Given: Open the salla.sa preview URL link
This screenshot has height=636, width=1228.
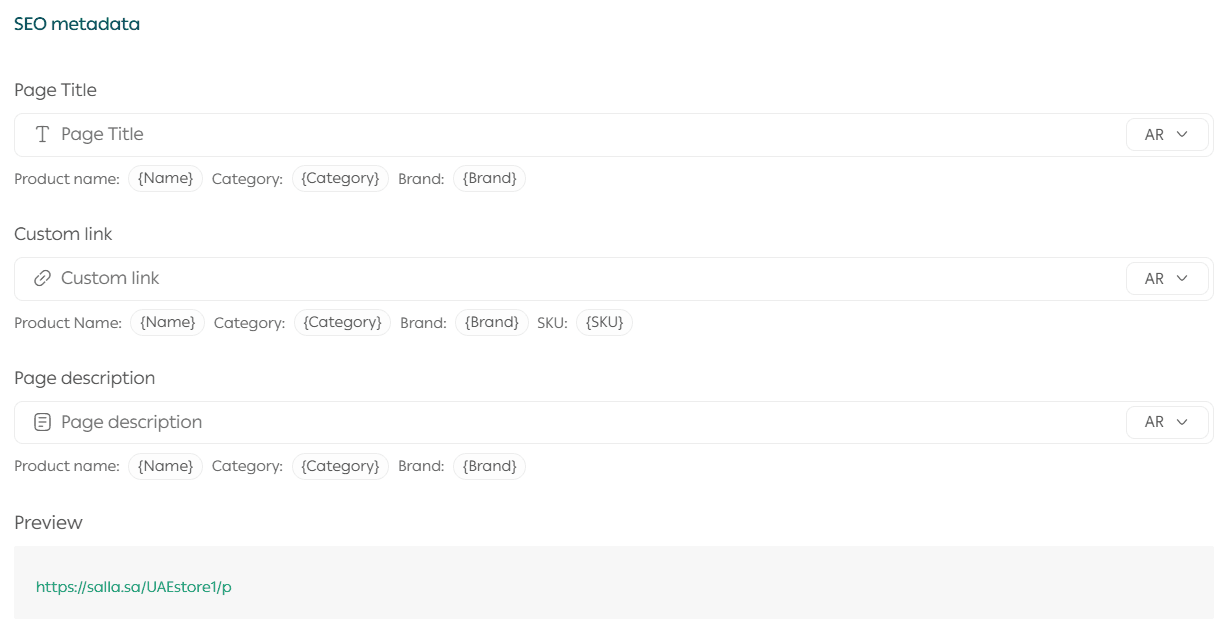Looking at the screenshot, I should 134,587.
